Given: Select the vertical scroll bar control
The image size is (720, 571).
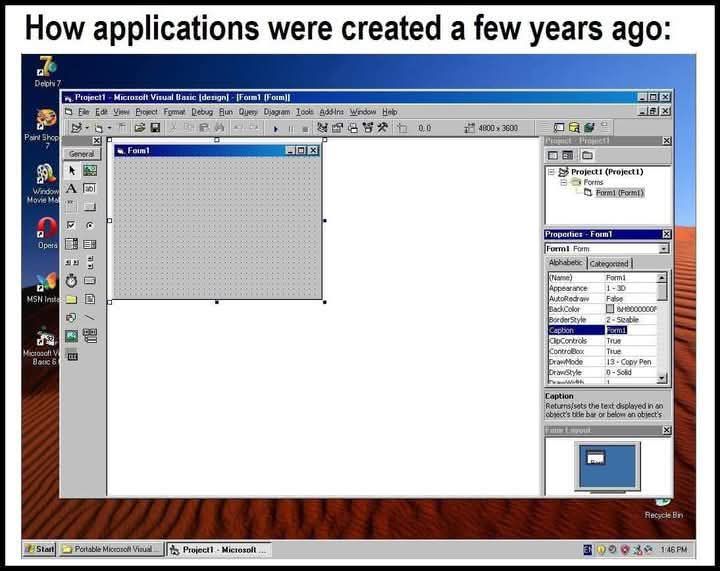Looking at the screenshot, I should (x=90, y=262).
